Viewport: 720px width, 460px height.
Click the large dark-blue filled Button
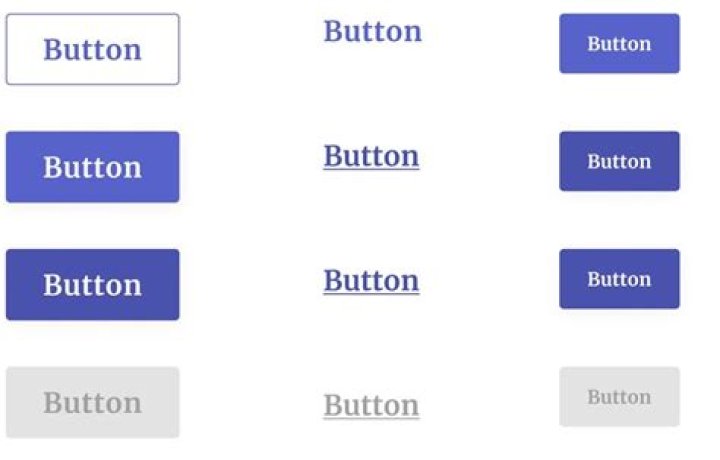coord(92,285)
